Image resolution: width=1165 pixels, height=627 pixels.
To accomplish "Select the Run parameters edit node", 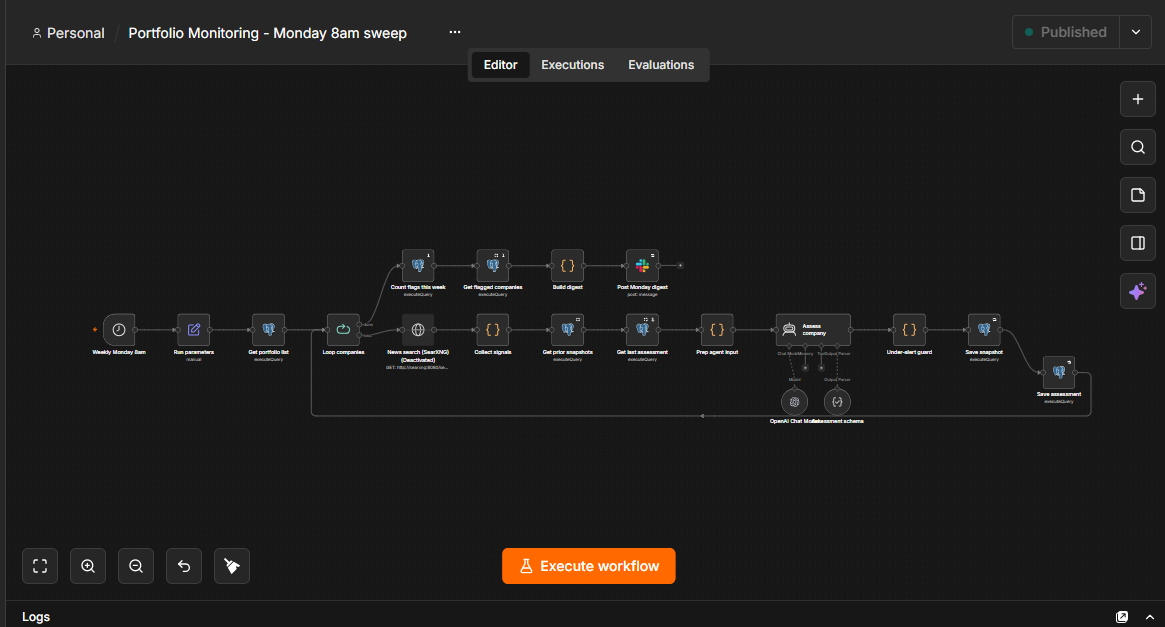I will [x=193, y=330].
